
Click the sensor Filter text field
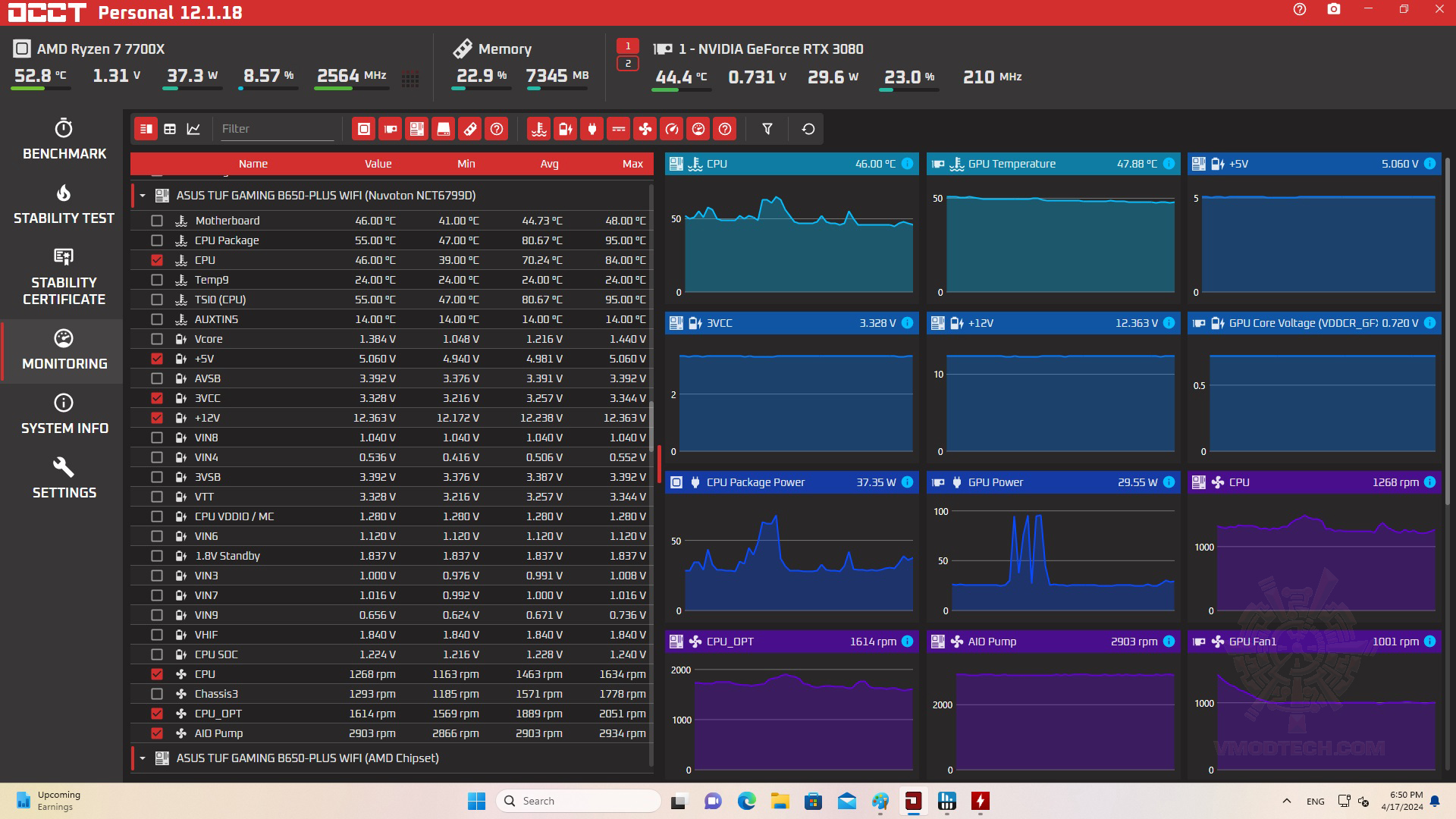pyautogui.click(x=277, y=129)
